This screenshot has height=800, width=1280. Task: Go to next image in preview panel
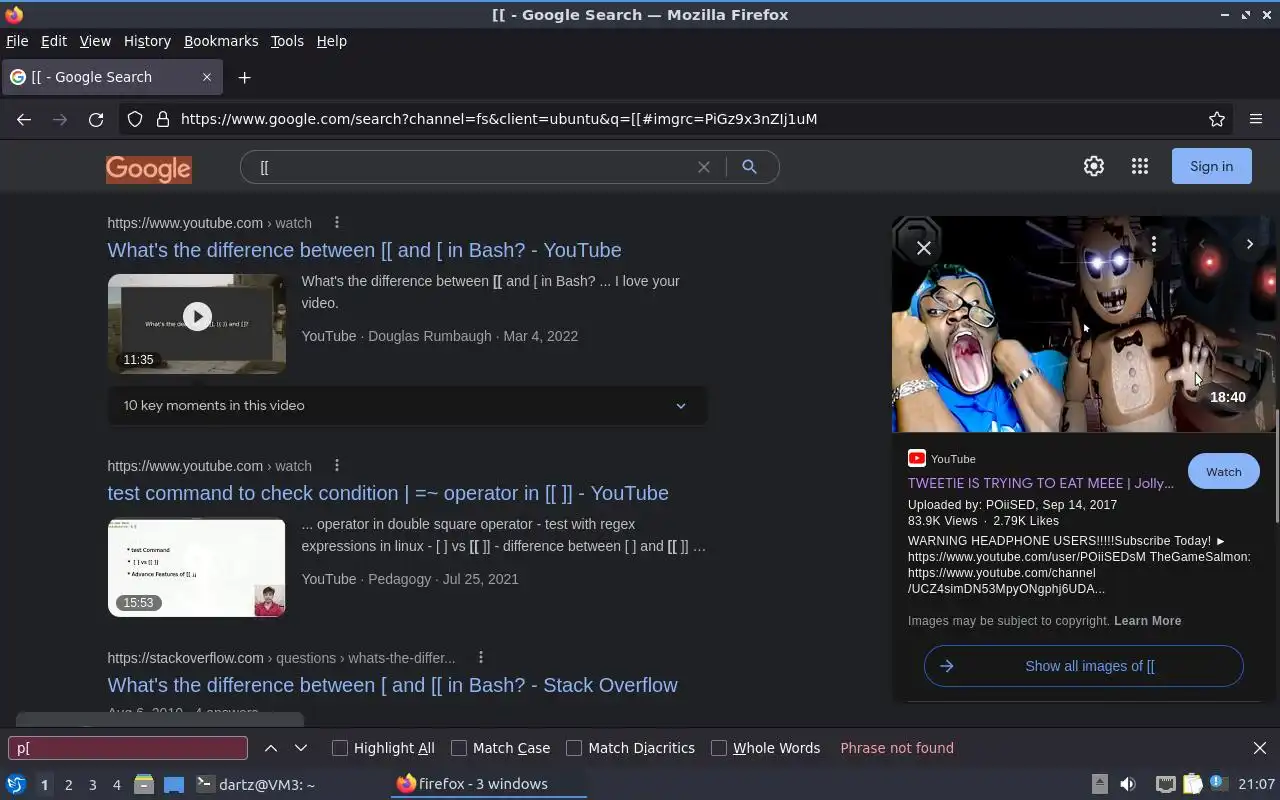[1250, 244]
